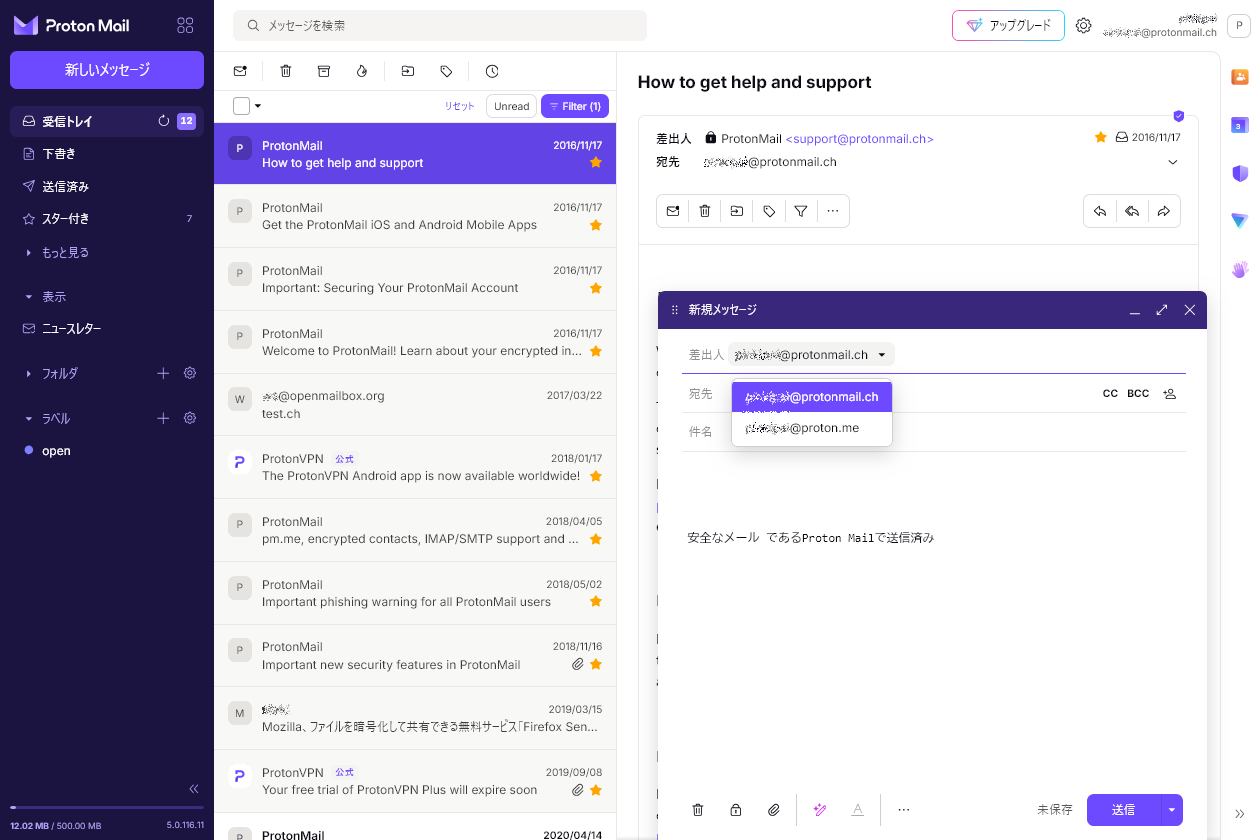
Task: Open the 送信済み sent folder
Action: [107, 186]
